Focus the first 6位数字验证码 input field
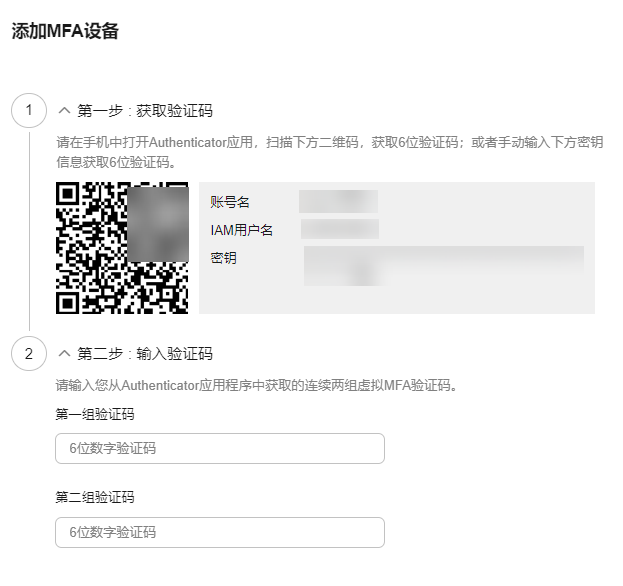 (x=220, y=448)
